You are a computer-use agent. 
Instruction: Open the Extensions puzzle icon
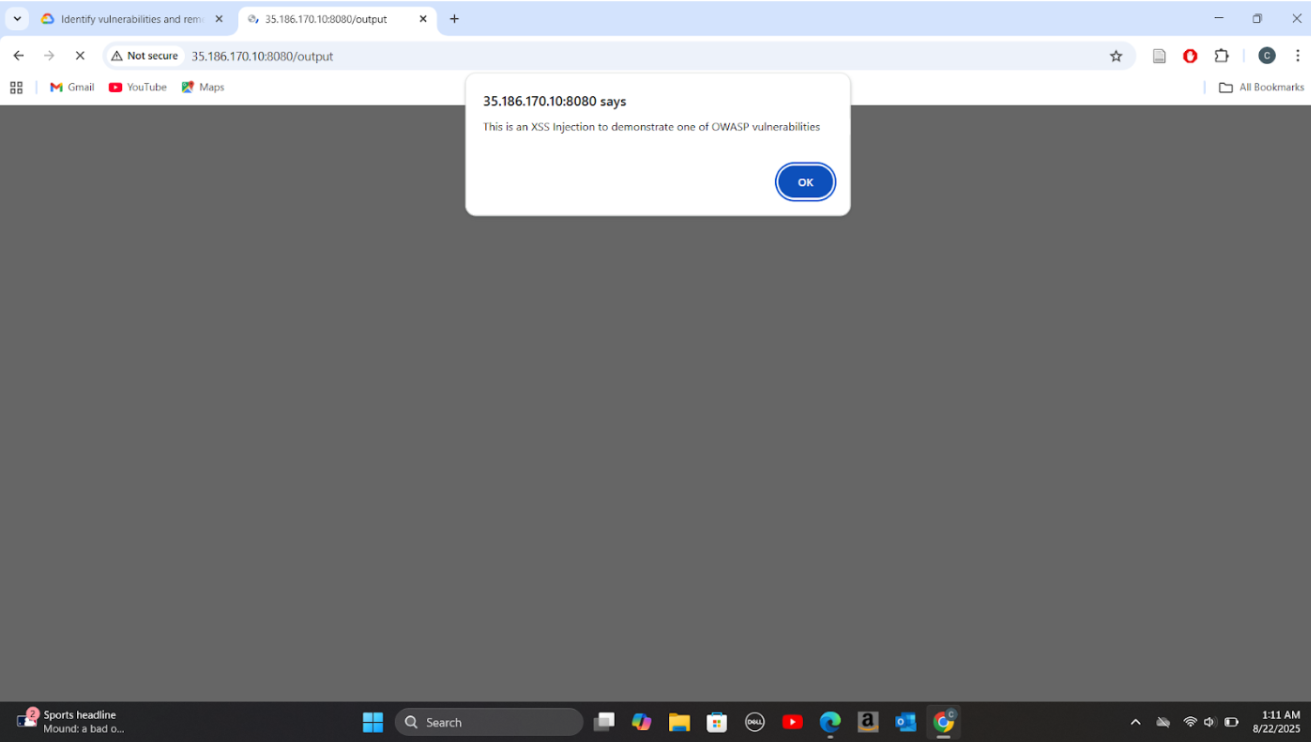[x=1221, y=56]
